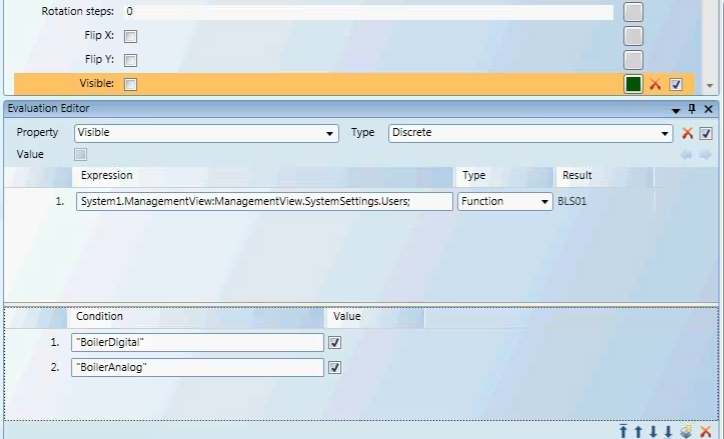Click the move-to-bottom arrow icon

click(x=668, y=431)
